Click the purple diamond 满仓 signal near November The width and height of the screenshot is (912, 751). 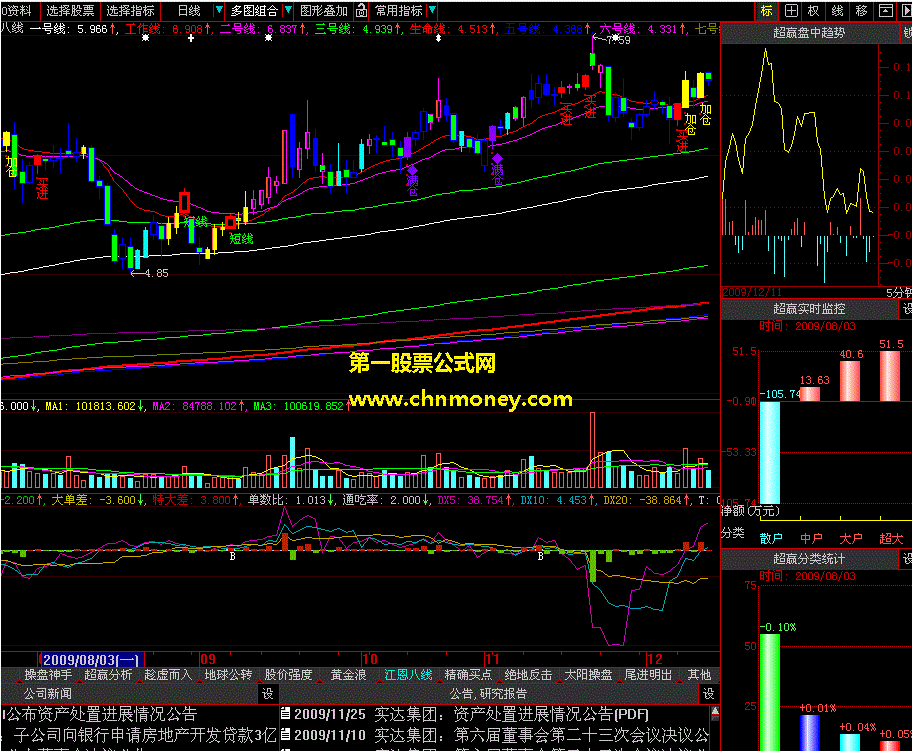tap(497, 158)
